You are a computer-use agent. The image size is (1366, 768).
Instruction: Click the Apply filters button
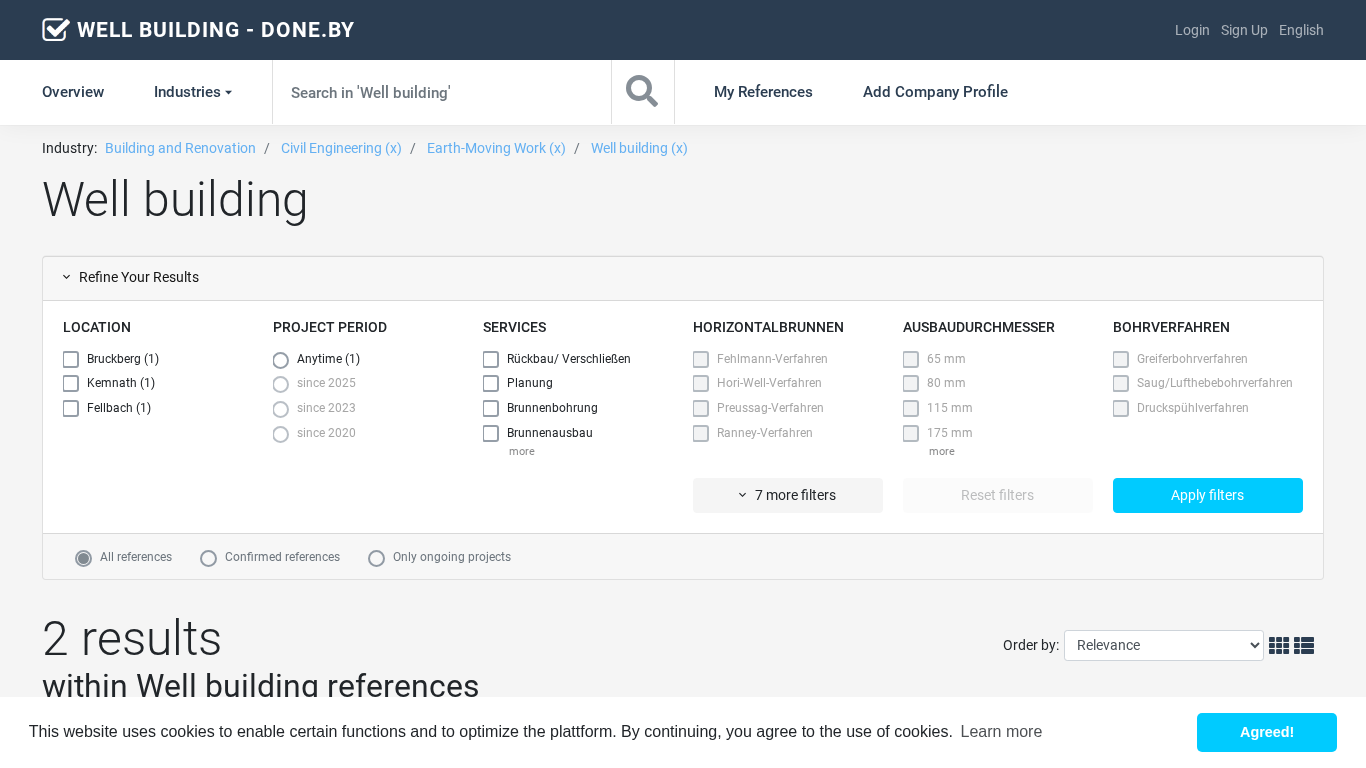tap(1208, 495)
